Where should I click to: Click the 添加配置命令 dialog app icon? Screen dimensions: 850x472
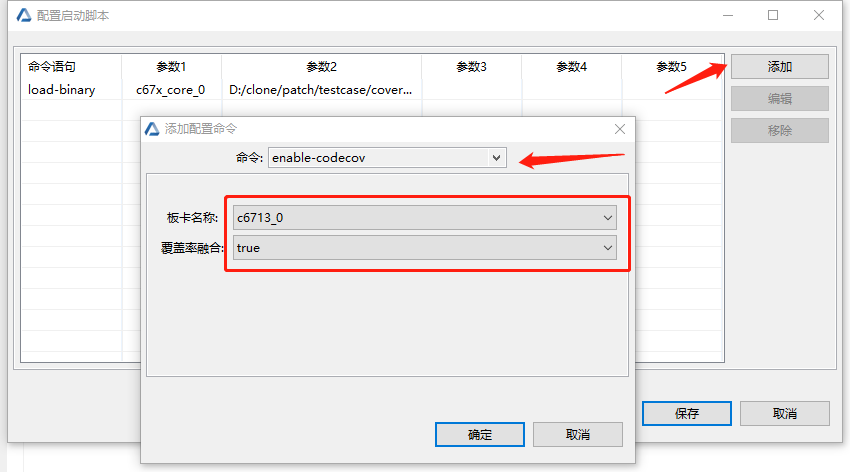pyautogui.click(x=152, y=129)
